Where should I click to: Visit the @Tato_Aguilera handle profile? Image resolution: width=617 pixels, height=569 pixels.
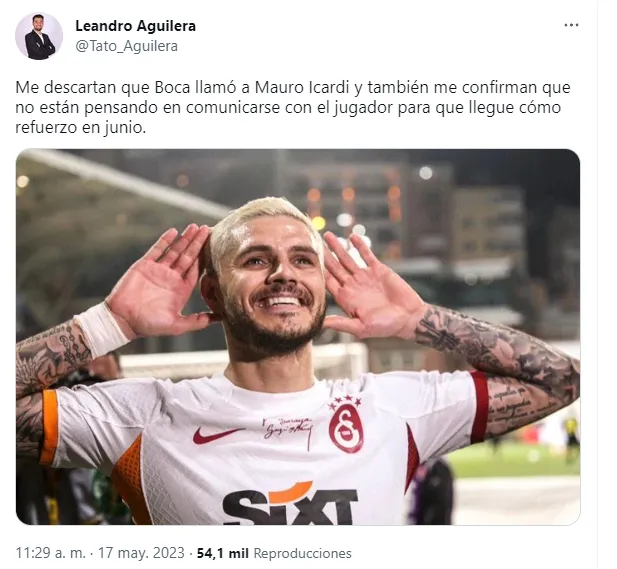(126, 46)
